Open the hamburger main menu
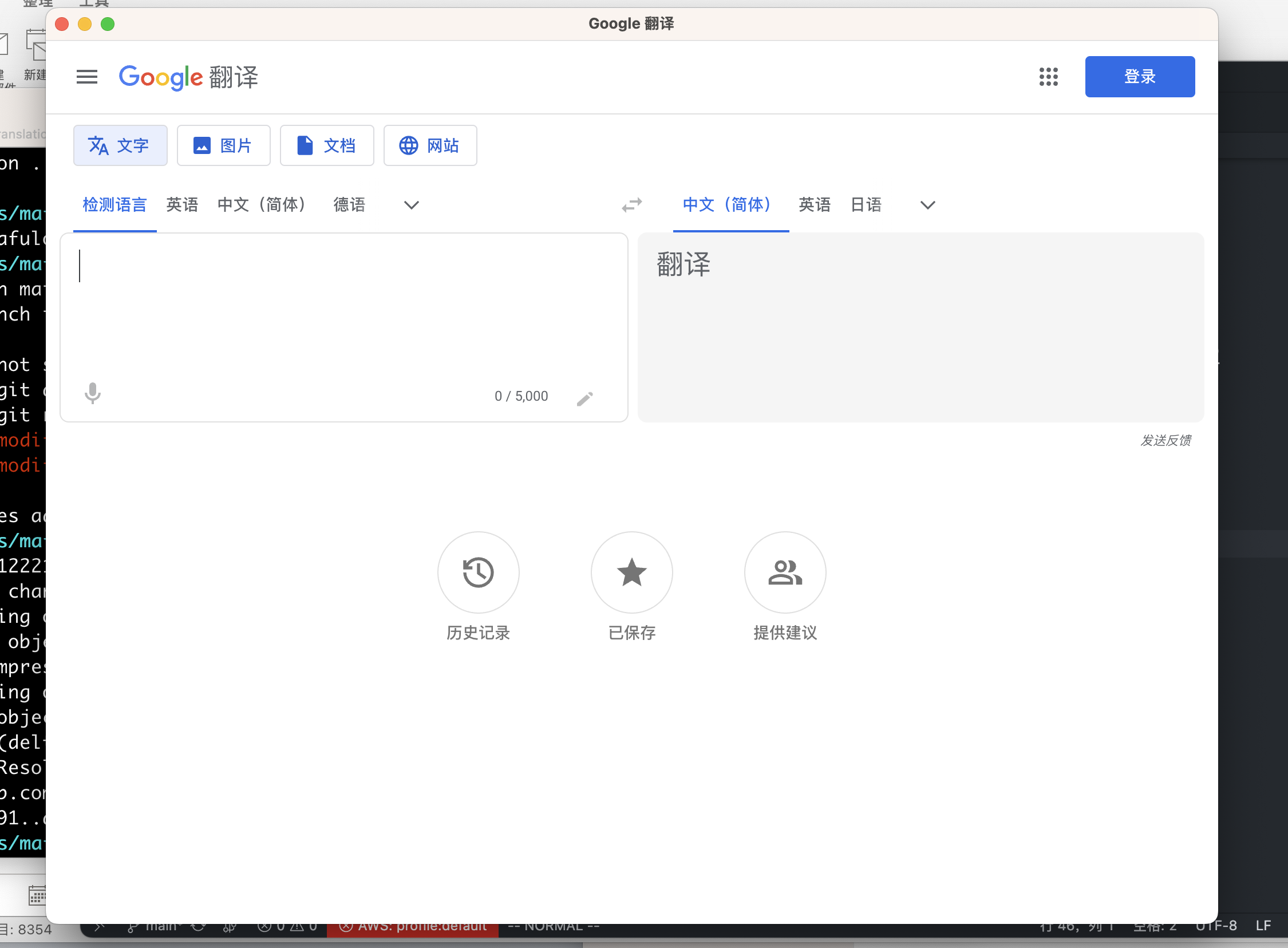1288x948 pixels. (86, 77)
